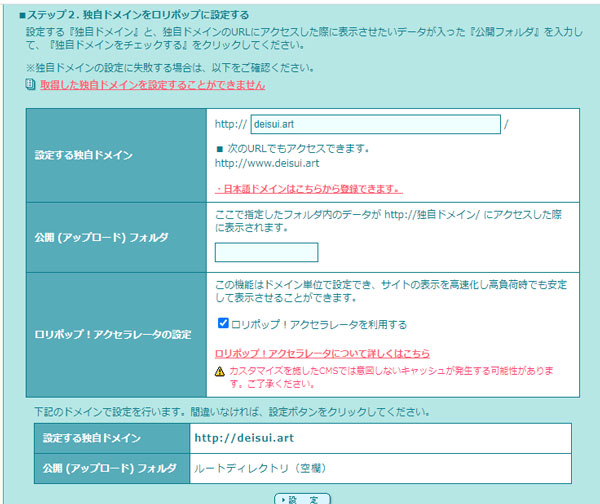Click 公開 (アップロード) フォルダ header in confirmation table
Screen dimensions: 600x504
[112, 468]
